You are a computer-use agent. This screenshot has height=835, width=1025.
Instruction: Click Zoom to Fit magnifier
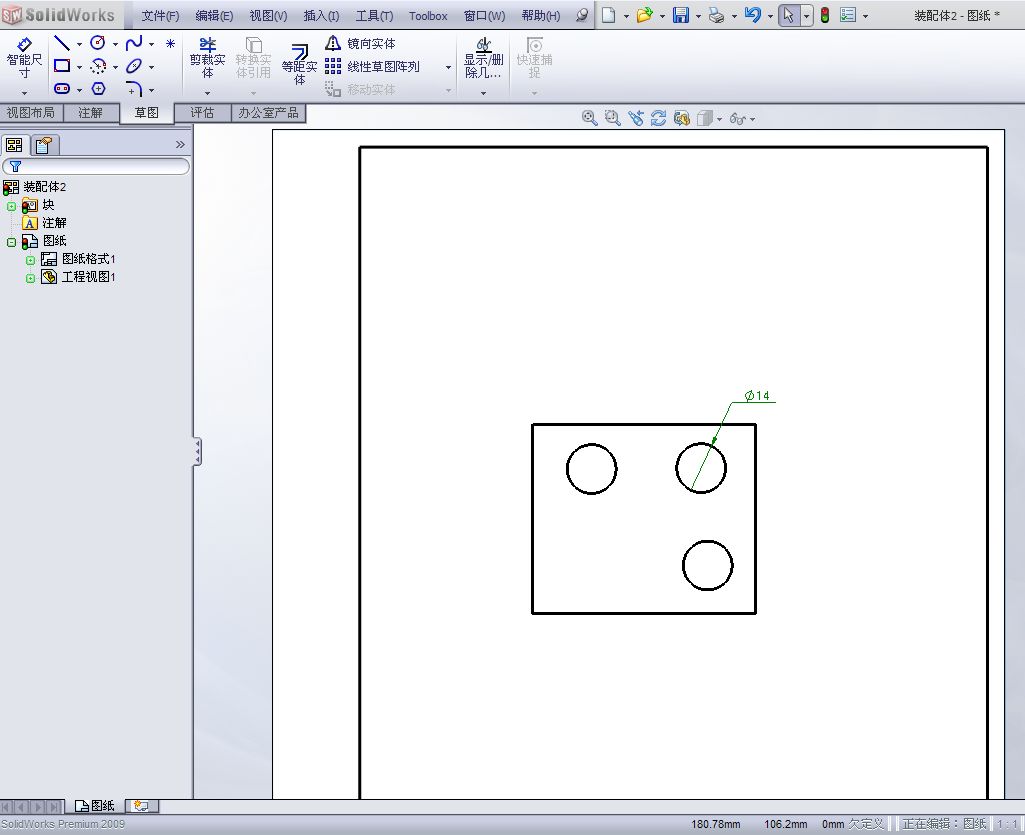tap(590, 118)
